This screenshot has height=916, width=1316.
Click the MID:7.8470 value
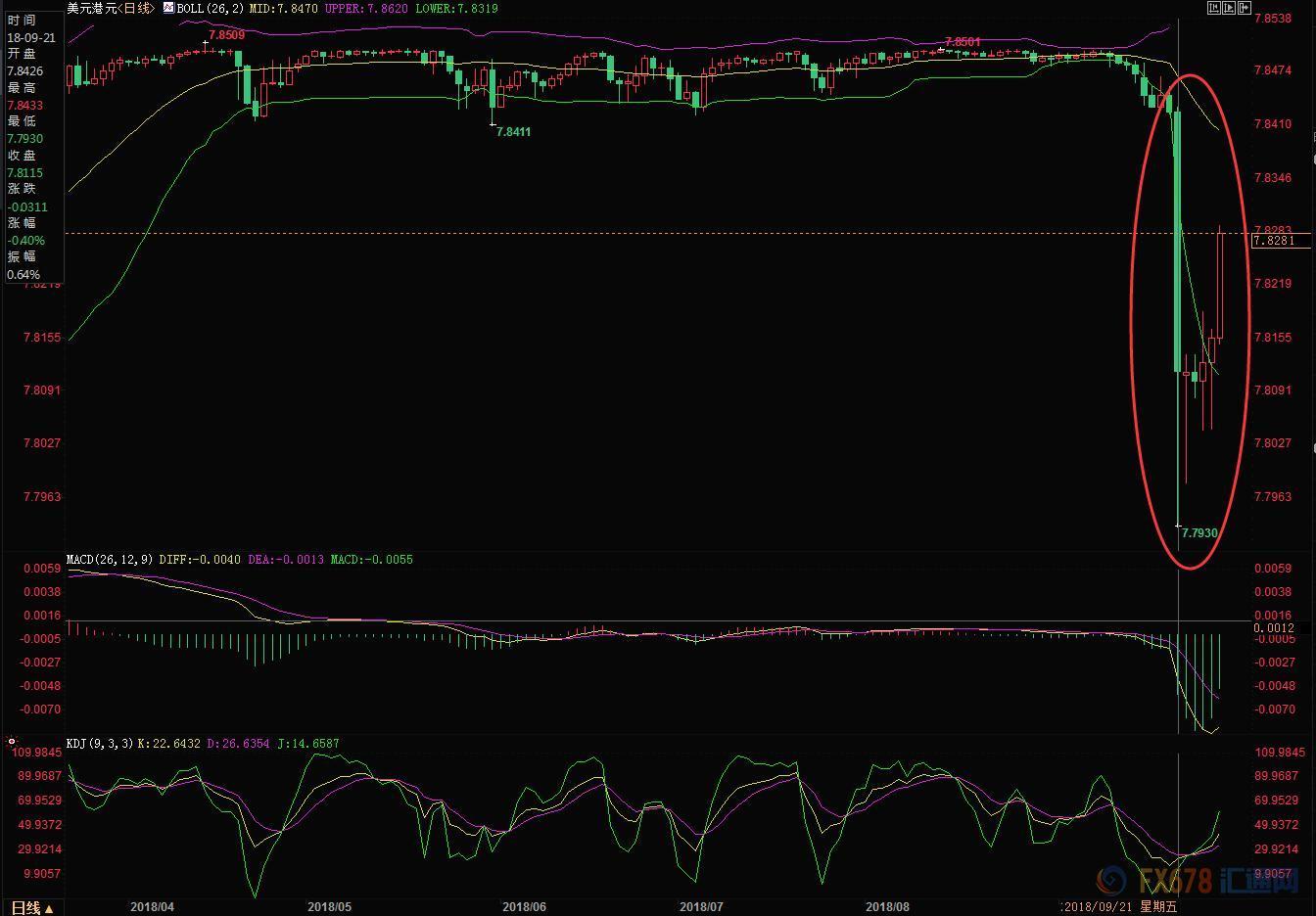click(284, 8)
